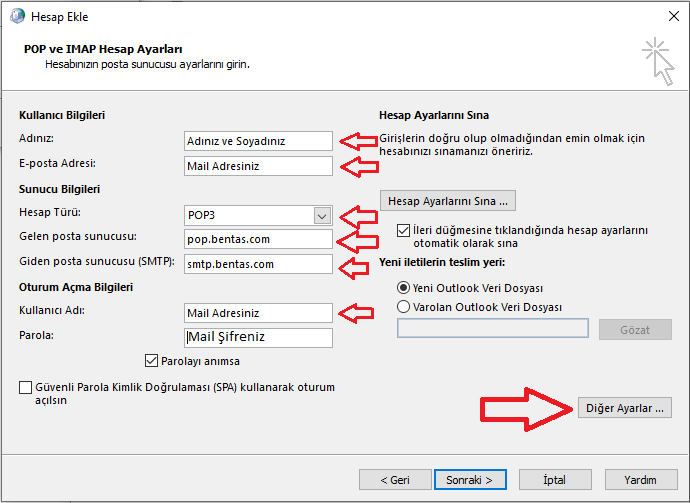Click the Gelen posta sunucusu field
This screenshot has height=503, width=690.
pos(258,239)
